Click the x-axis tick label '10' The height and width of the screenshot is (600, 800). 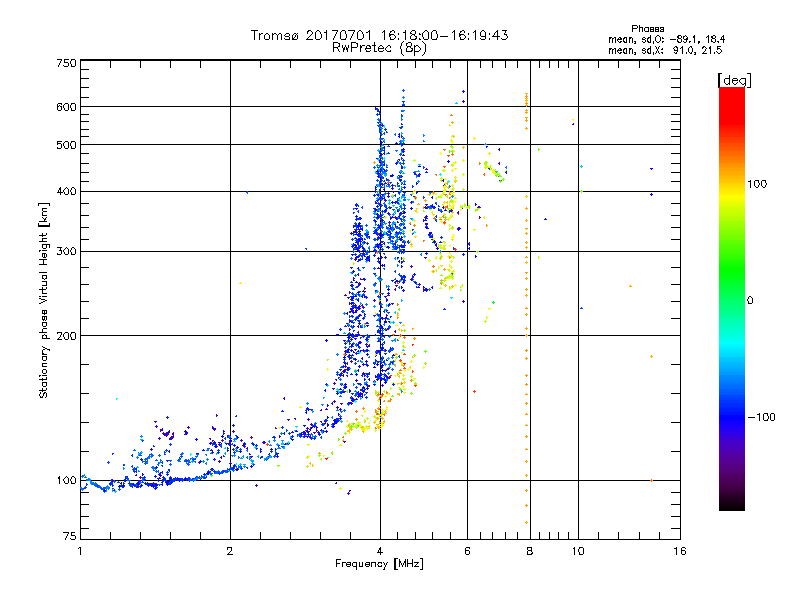[578, 551]
